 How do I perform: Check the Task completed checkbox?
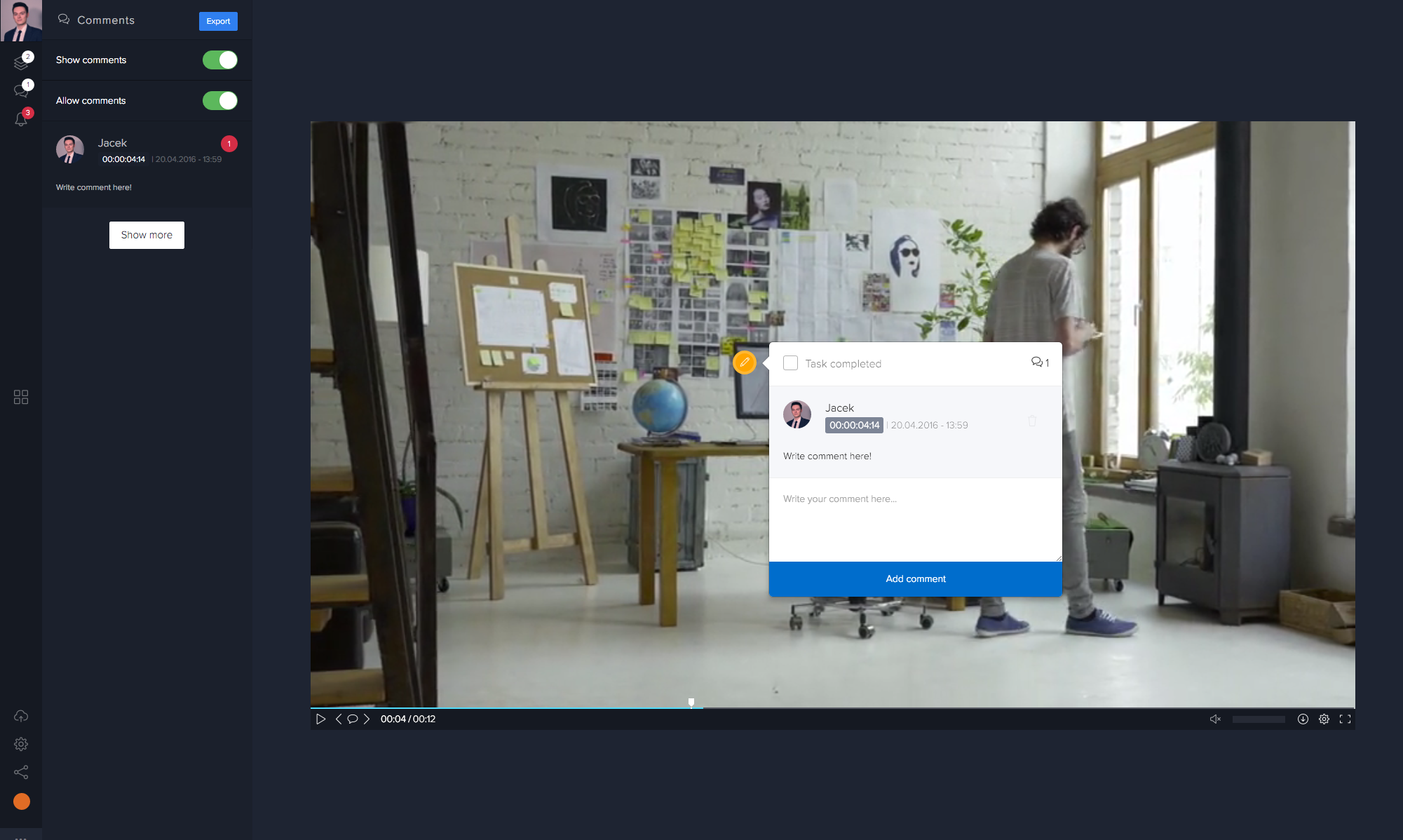point(790,363)
